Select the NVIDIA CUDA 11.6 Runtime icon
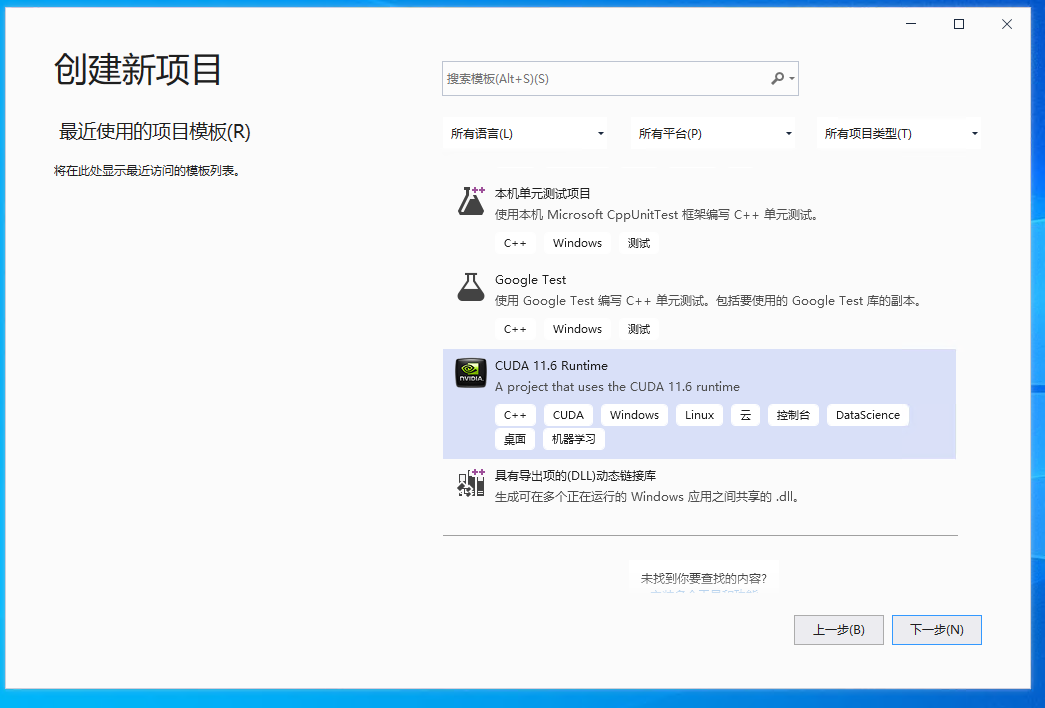The width and height of the screenshot is (1045, 708). pos(471,373)
